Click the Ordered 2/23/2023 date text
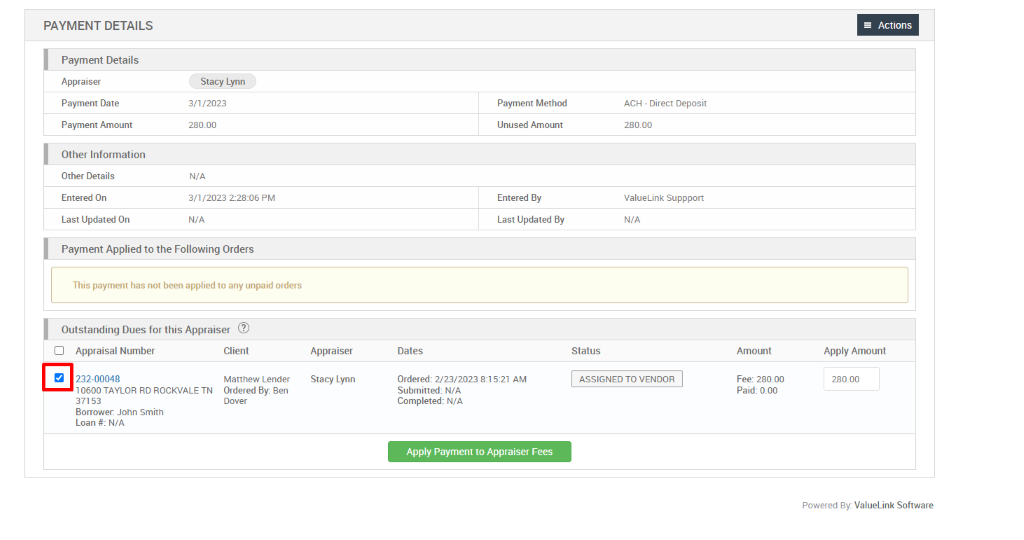The height and width of the screenshot is (540, 1024). pyautogui.click(x=462, y=379)
